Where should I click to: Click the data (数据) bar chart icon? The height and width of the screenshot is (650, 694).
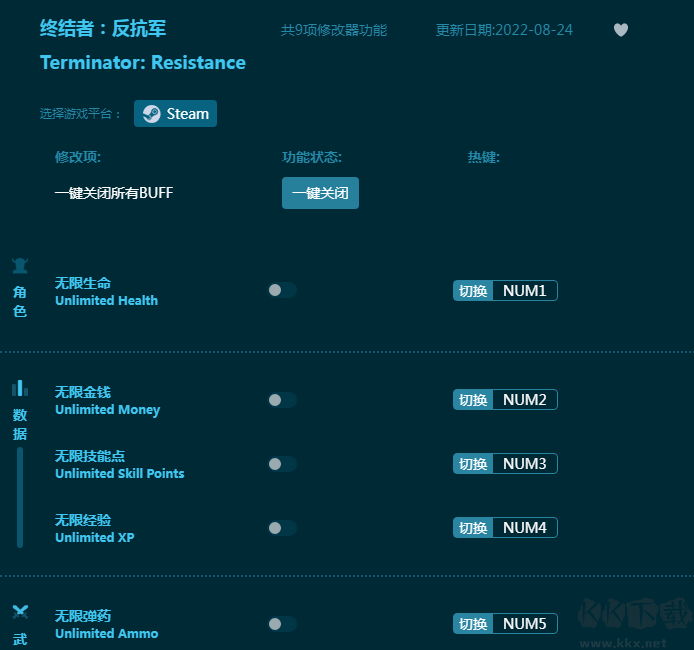click(20, 387)
